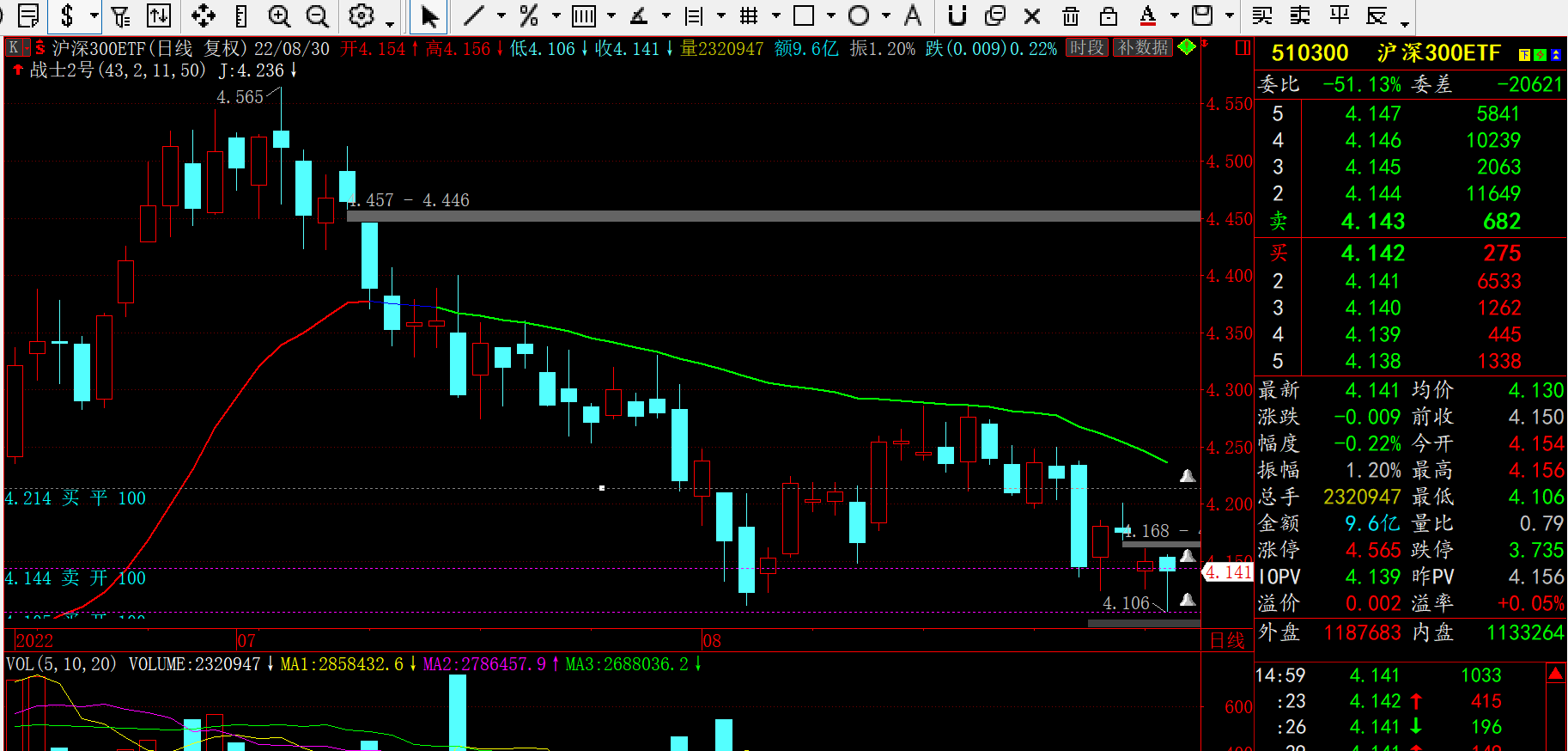Click the 买 buy toolbar button

(1262, 15)
